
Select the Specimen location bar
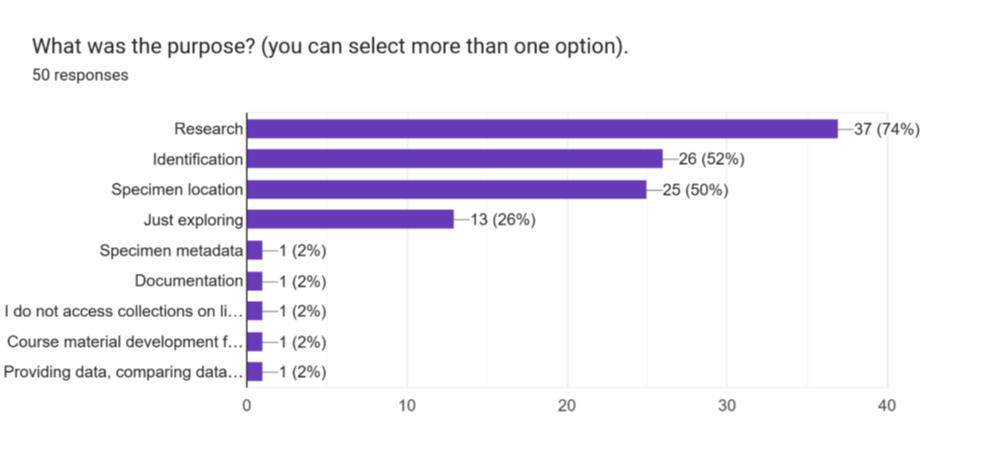point(446,190)
